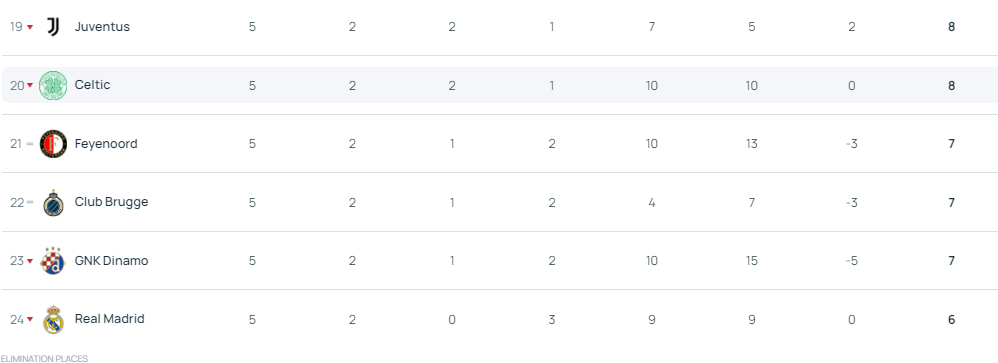Viewport: 998px width, 363px height.
Task: Click the red down arrow next to rank 20
Action: point(30,86)
